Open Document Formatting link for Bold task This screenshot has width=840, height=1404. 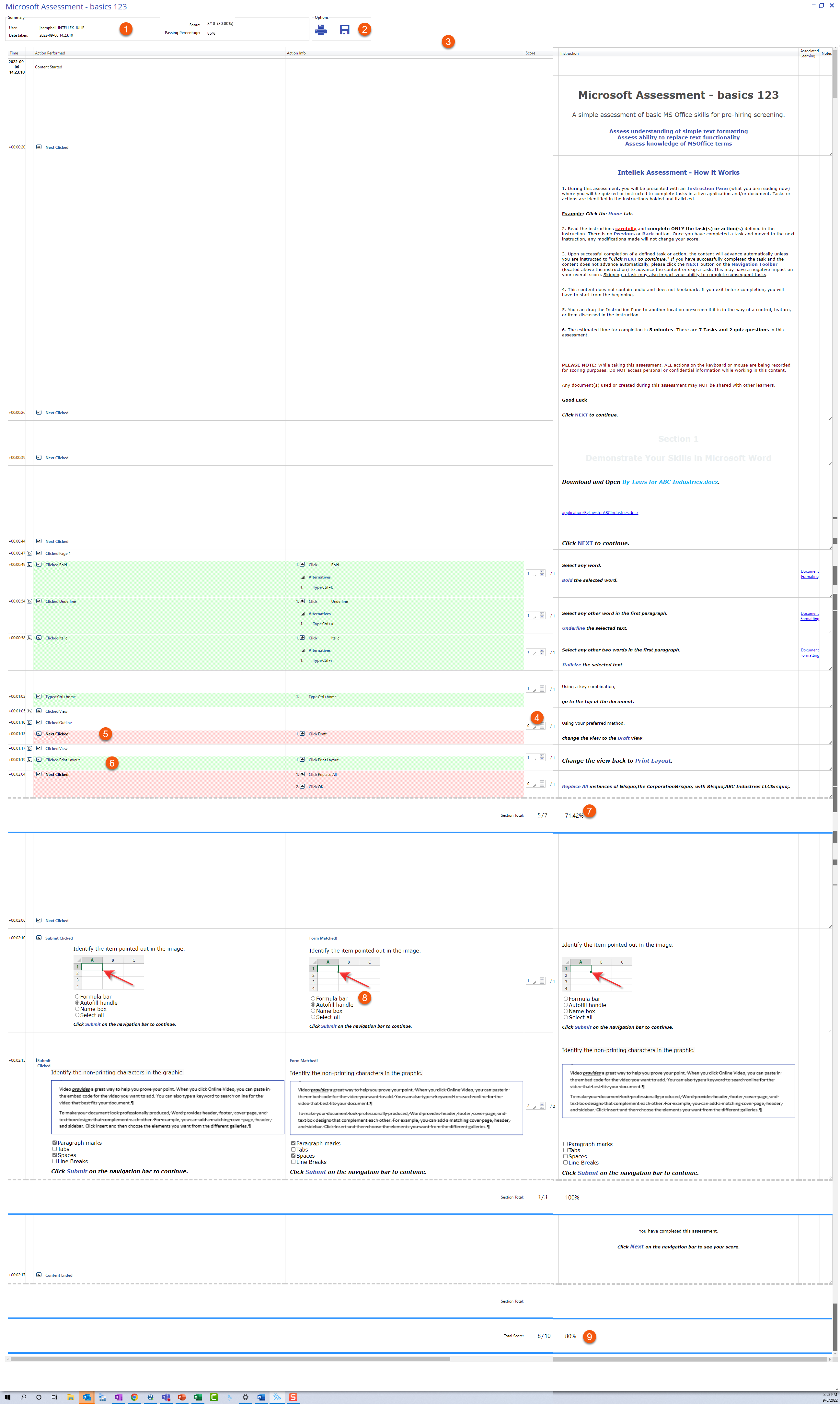click(x=810, y=574)
